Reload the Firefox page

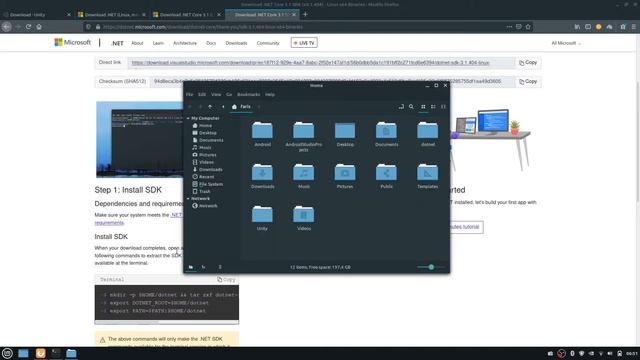click(x=28, y=27)
